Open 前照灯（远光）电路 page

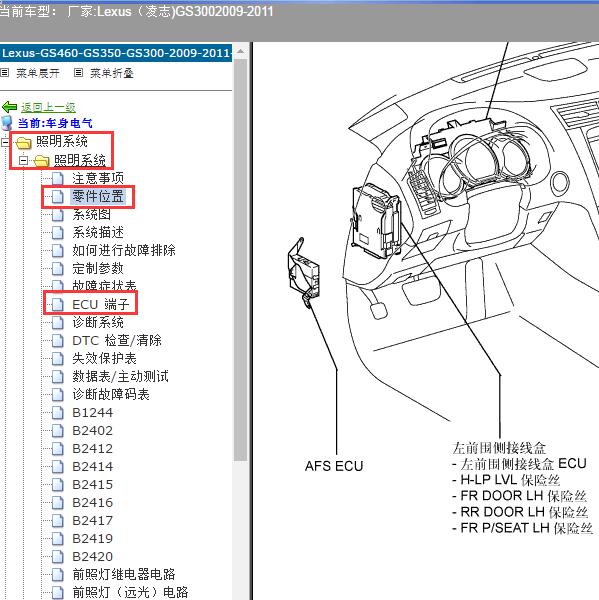pos(130,592)
